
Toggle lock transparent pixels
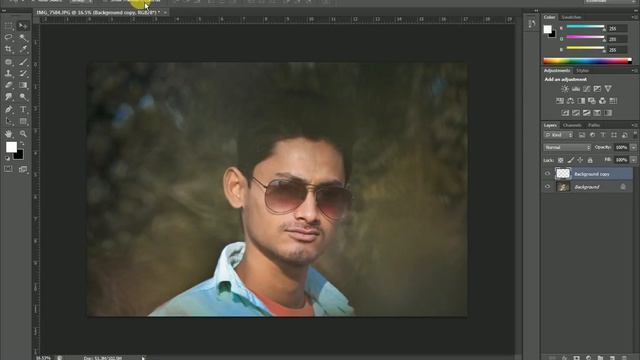(x=561, y=160)
